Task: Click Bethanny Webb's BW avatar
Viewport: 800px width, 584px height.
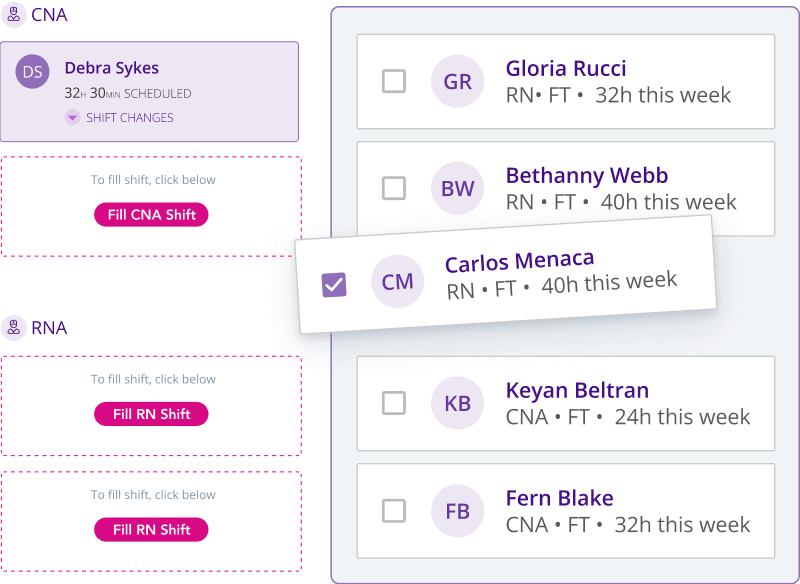Action: point(457,188)
